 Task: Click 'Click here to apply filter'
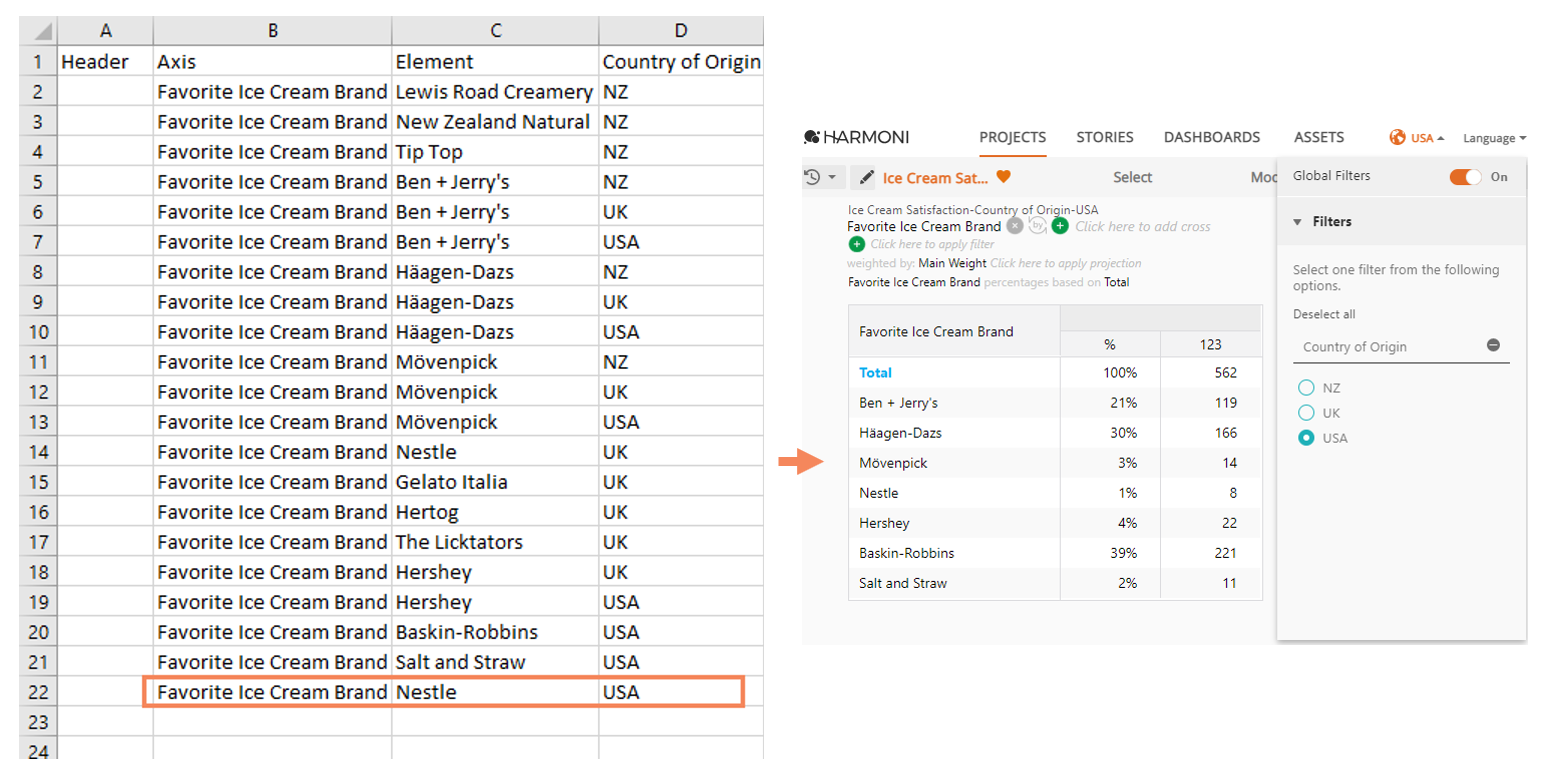(x=933, y=244)
